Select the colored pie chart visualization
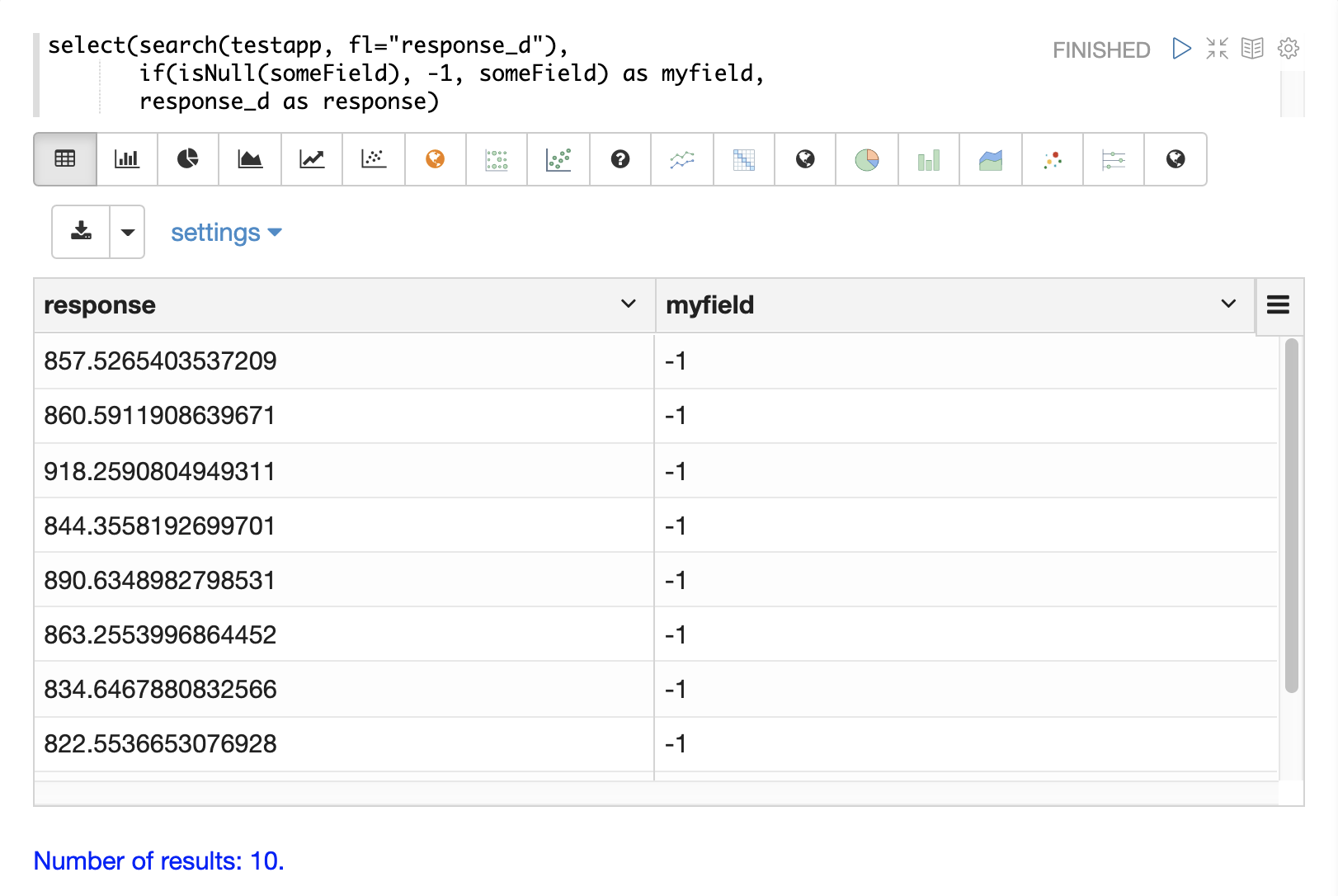 867,159
